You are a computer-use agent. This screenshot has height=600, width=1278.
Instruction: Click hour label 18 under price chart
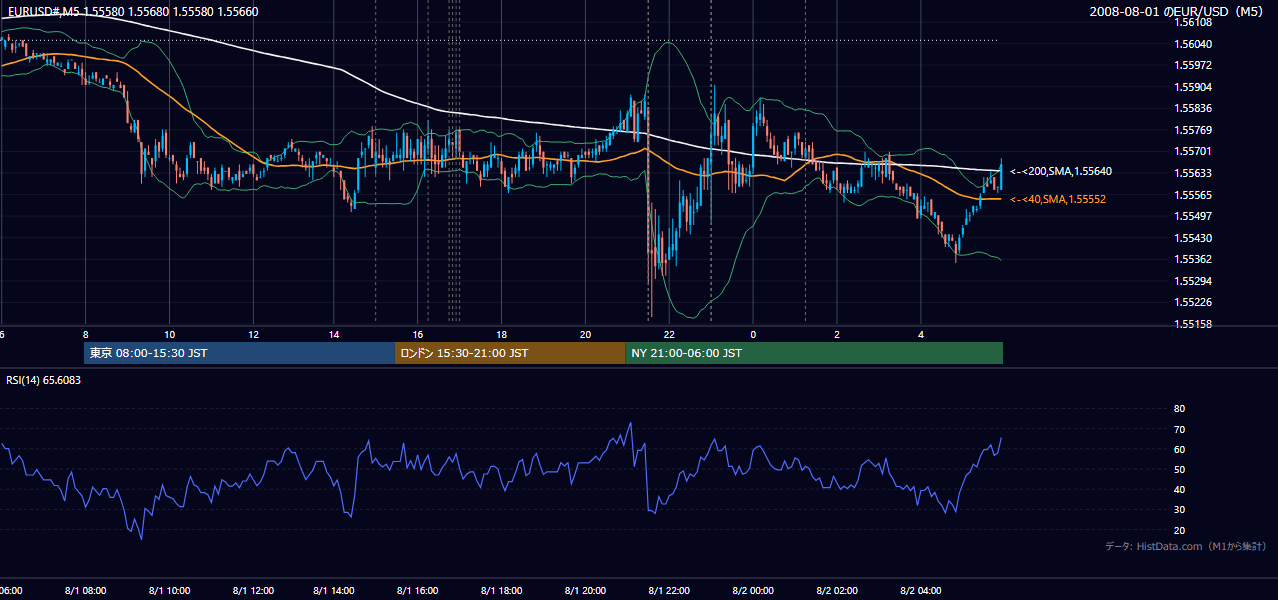click(502, 334)
